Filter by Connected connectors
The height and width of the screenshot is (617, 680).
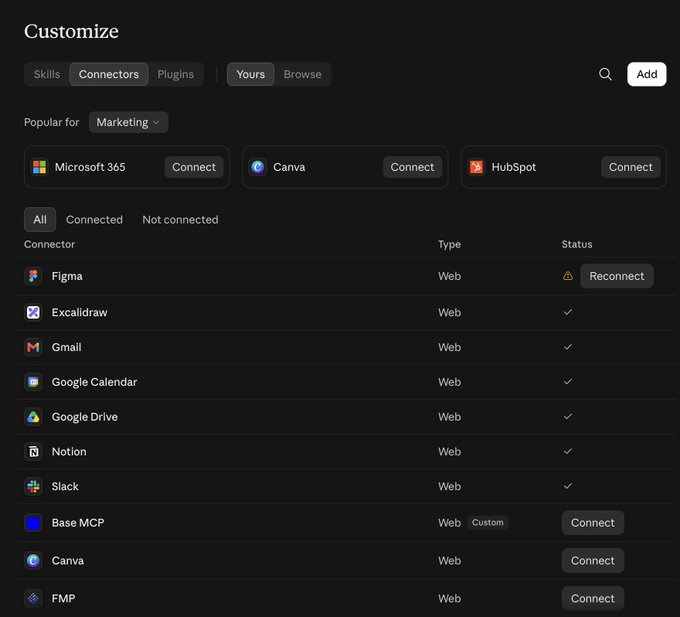[94, 219]
